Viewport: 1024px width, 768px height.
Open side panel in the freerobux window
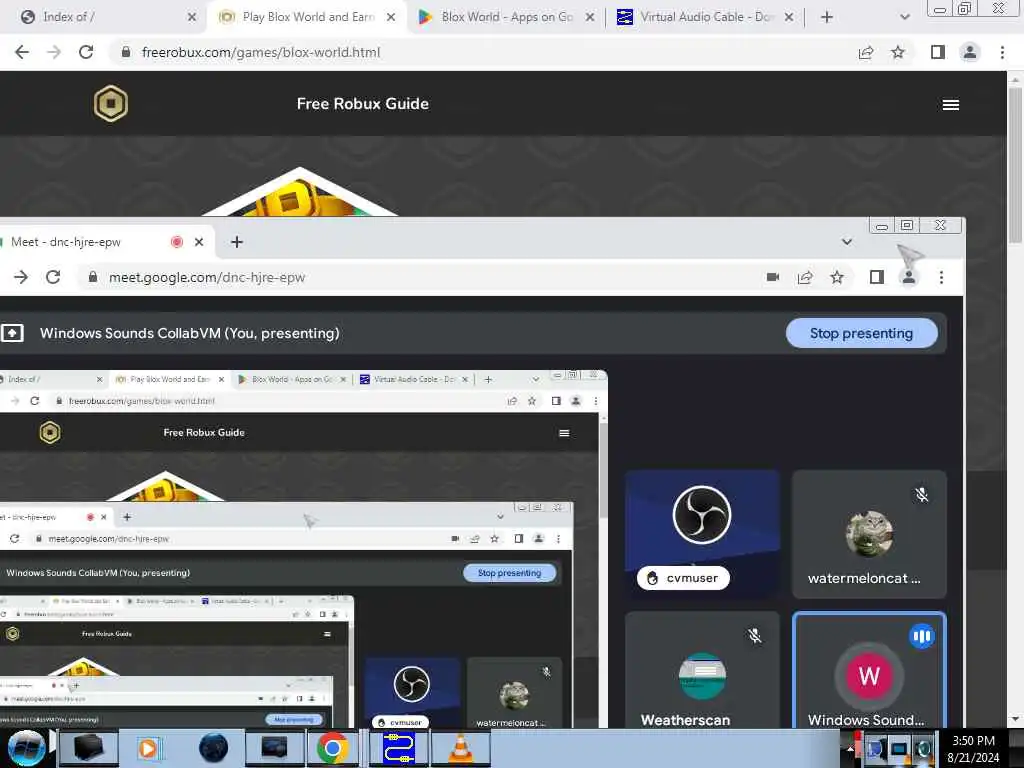tap(938, 52)
